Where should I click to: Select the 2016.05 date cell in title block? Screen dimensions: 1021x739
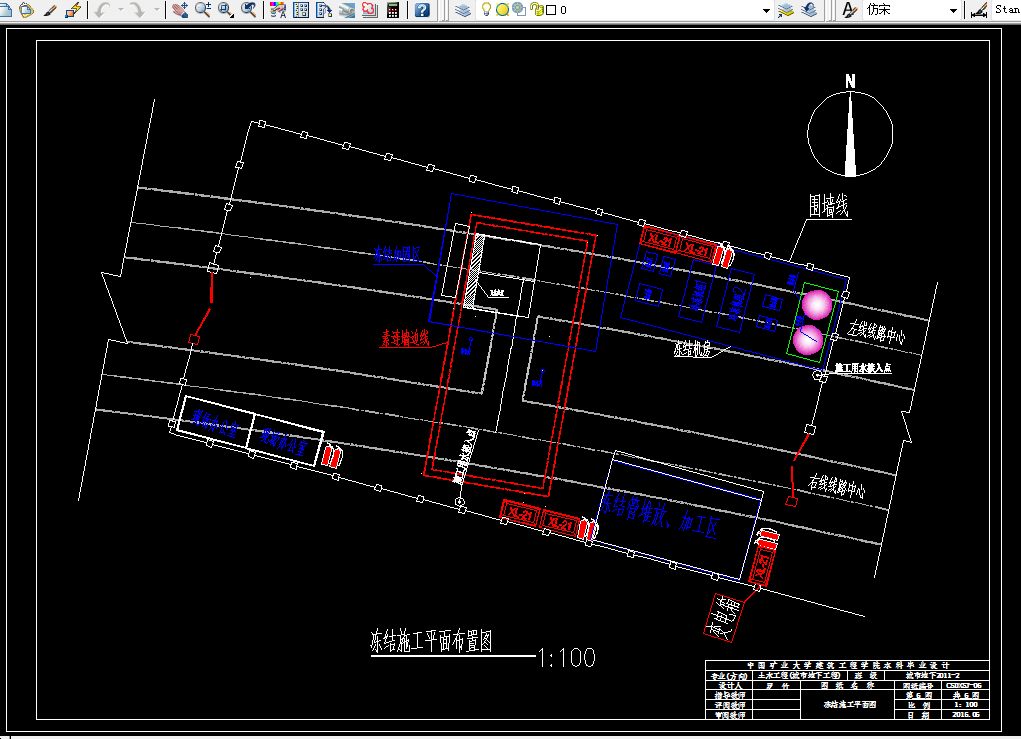point(966,714)
